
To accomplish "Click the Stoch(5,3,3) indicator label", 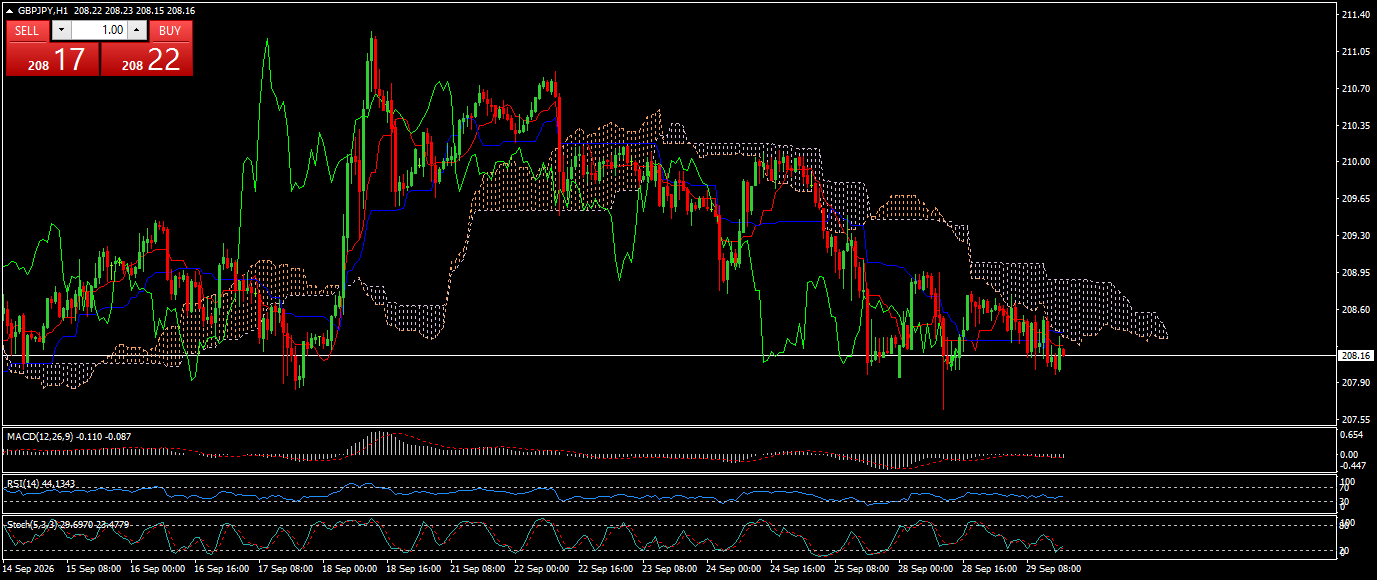I will click(31, 524).
